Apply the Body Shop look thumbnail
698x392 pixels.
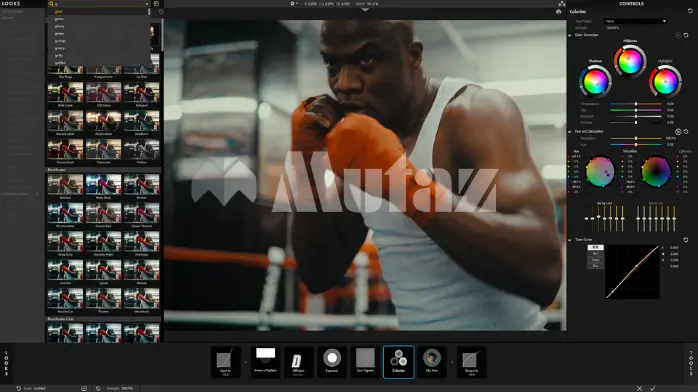103,184
